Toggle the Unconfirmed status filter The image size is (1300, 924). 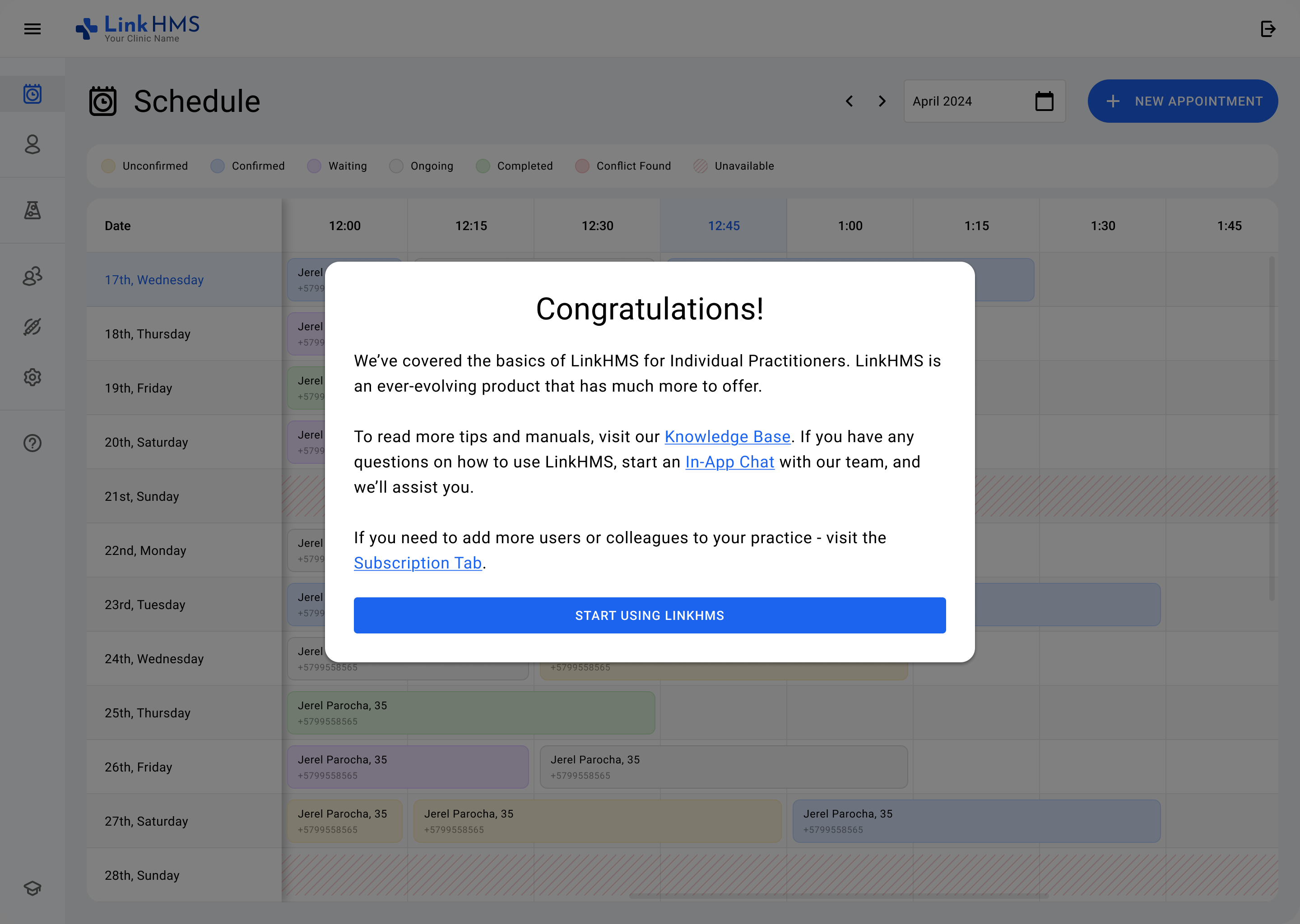tap(145, 166)
